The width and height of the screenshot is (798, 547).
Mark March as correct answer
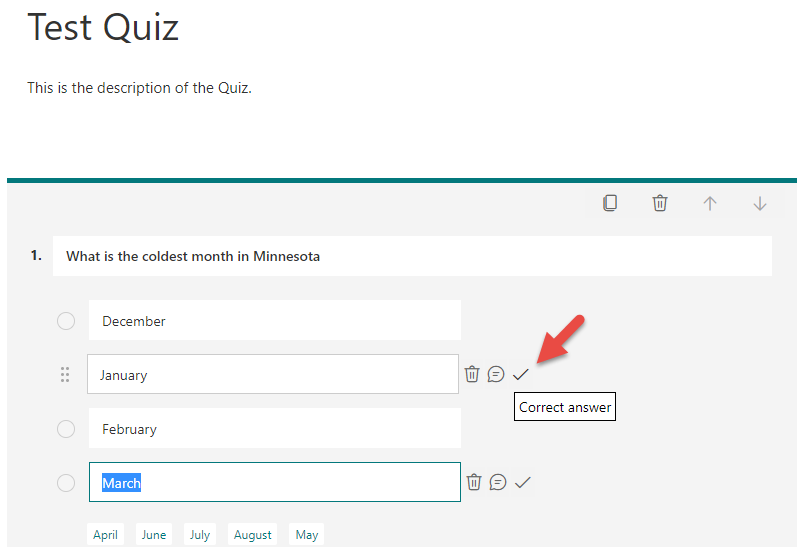[x=523, y=482]
